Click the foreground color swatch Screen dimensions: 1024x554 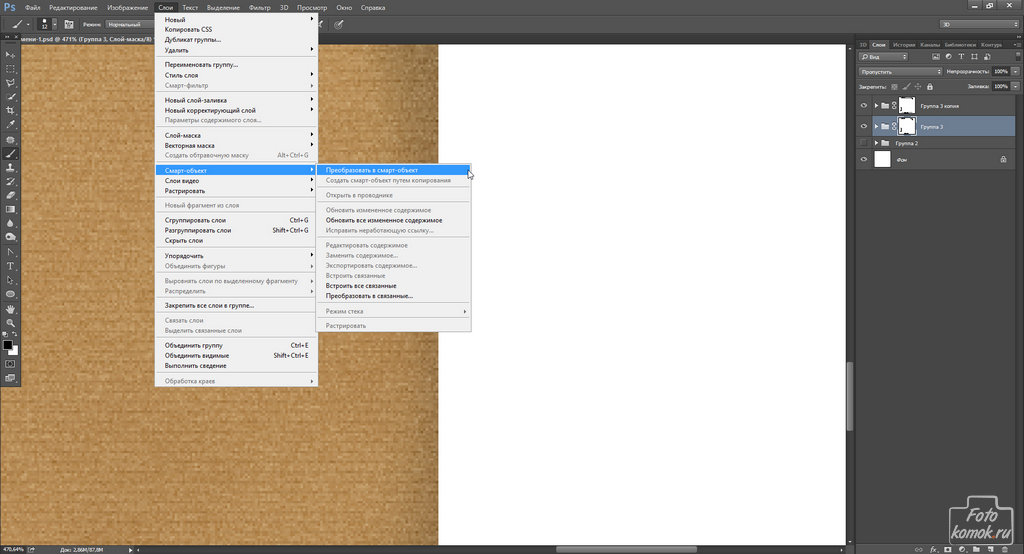(x=7, y=344)
